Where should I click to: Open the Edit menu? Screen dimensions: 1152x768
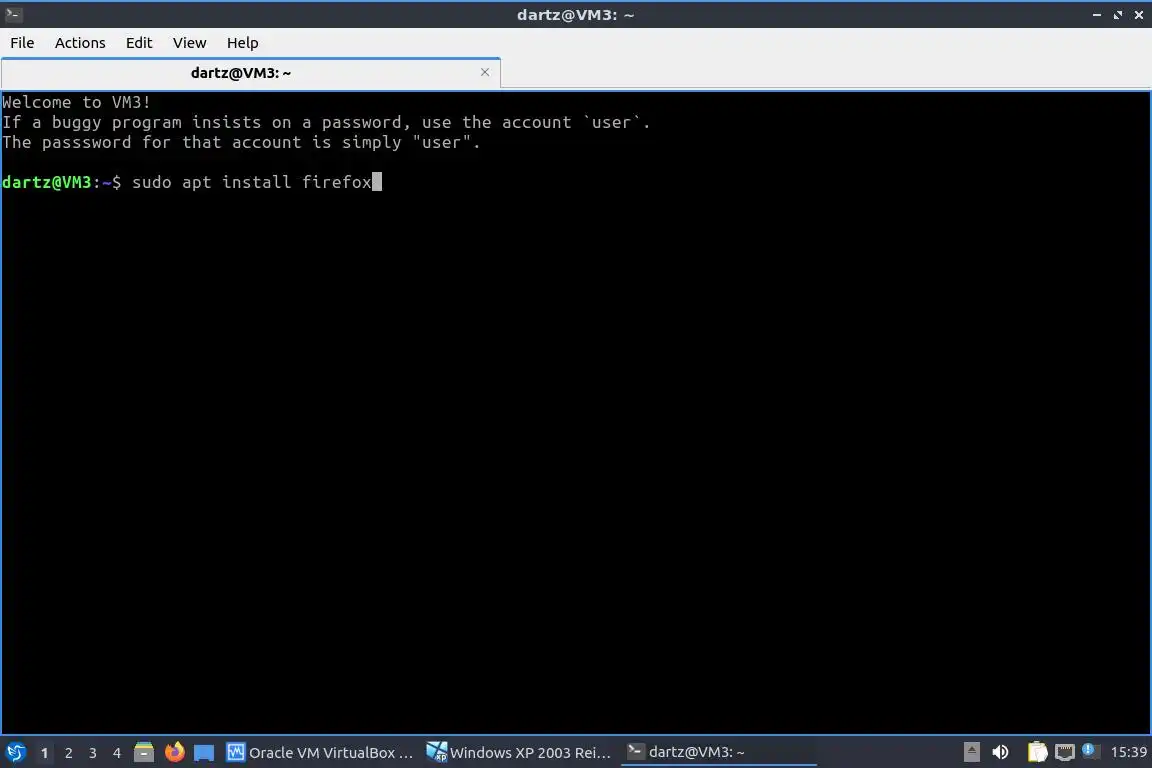(139, 43)
